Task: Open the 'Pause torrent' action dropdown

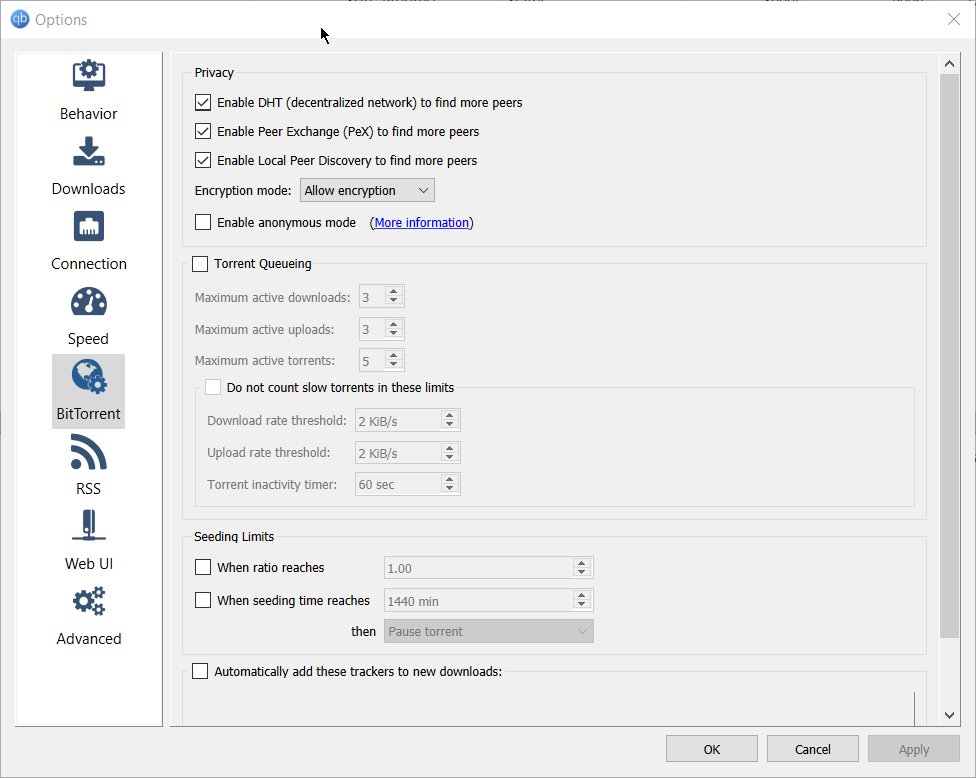Action: coord(489,631)
